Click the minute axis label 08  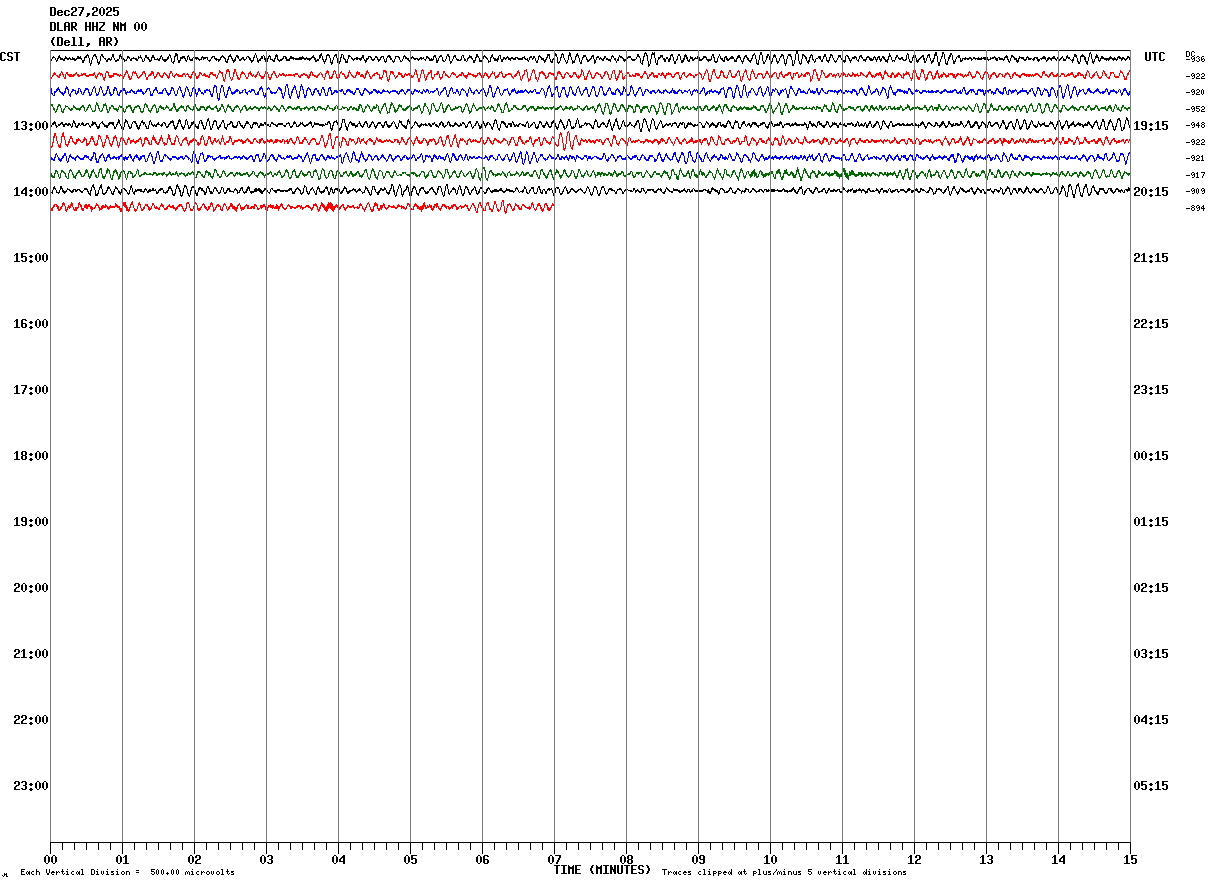tap(626, 860)
